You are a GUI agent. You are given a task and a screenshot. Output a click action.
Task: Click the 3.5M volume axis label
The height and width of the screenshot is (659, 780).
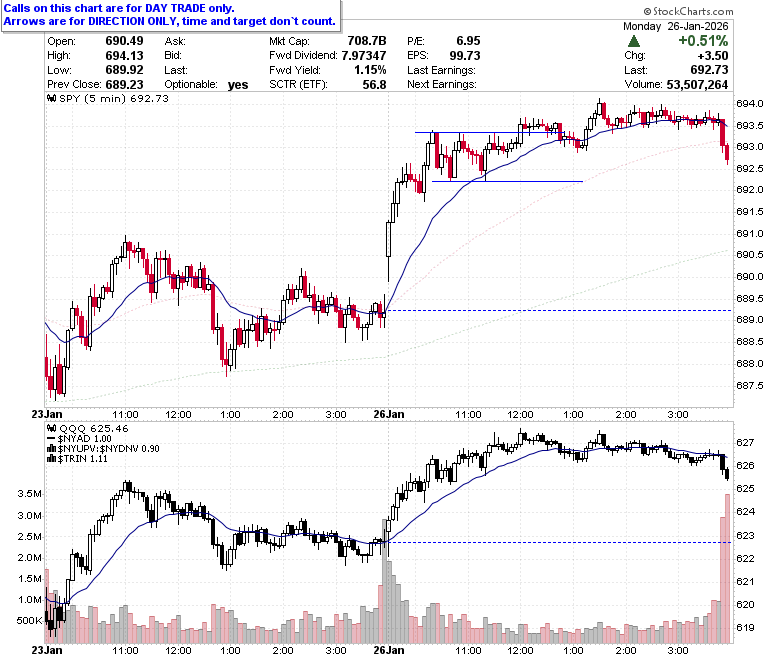click(x=29, y=494)
